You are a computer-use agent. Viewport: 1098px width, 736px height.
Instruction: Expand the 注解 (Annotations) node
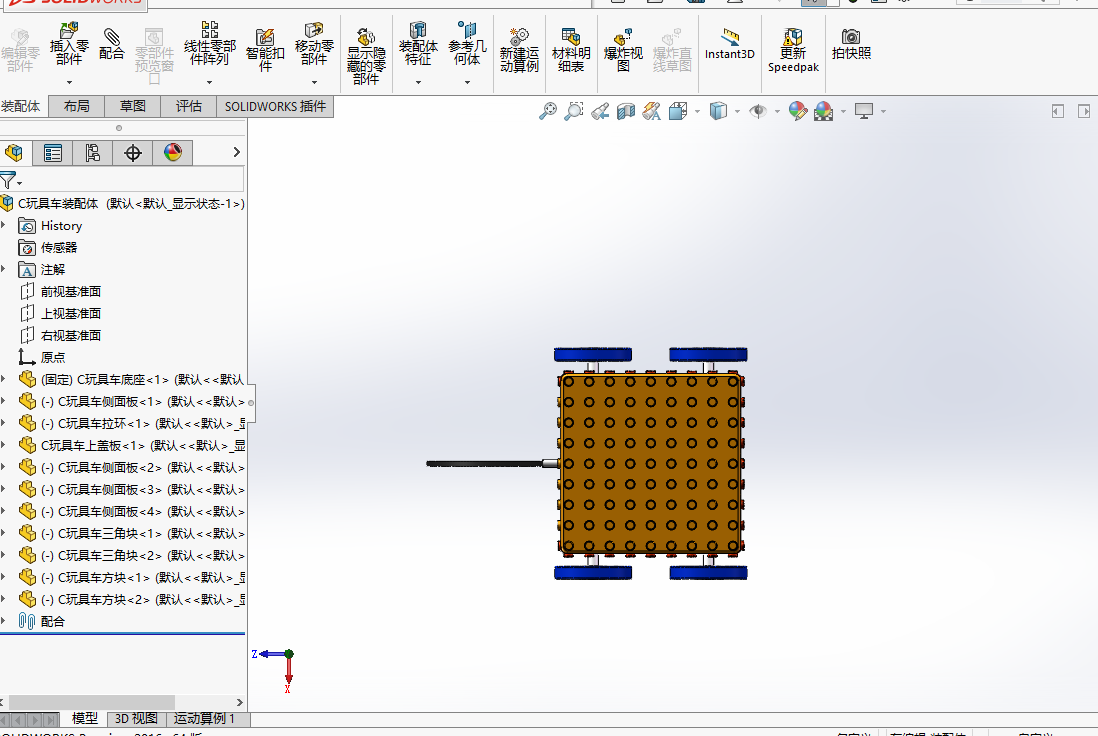pyautogui.click(x=4, y=270)
